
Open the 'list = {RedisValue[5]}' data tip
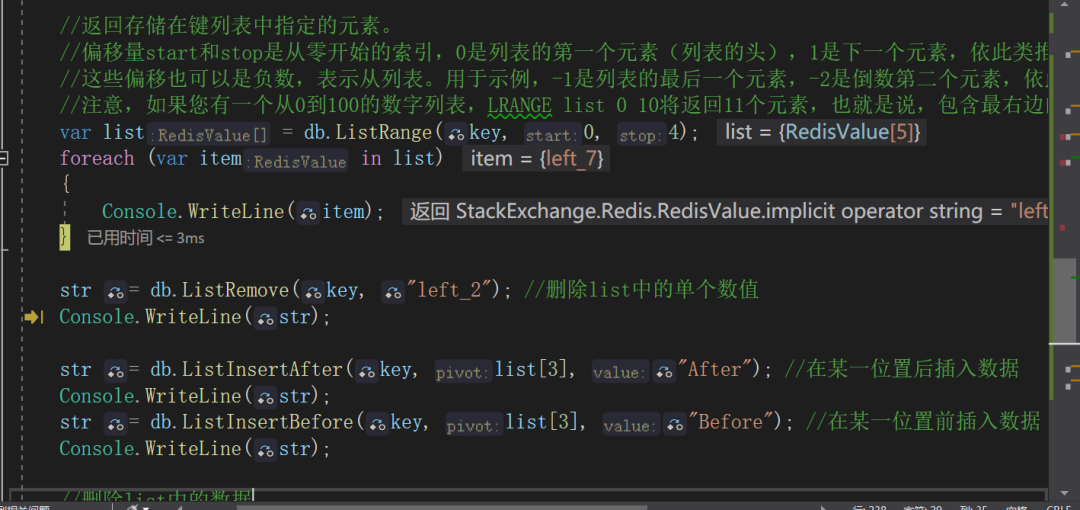pyautogui.click(x=822, y=132)
